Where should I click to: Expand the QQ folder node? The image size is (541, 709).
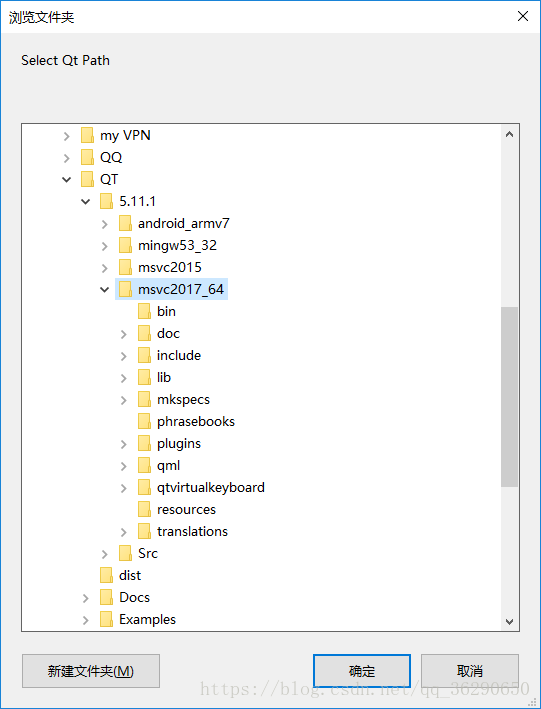coord(67,158)
